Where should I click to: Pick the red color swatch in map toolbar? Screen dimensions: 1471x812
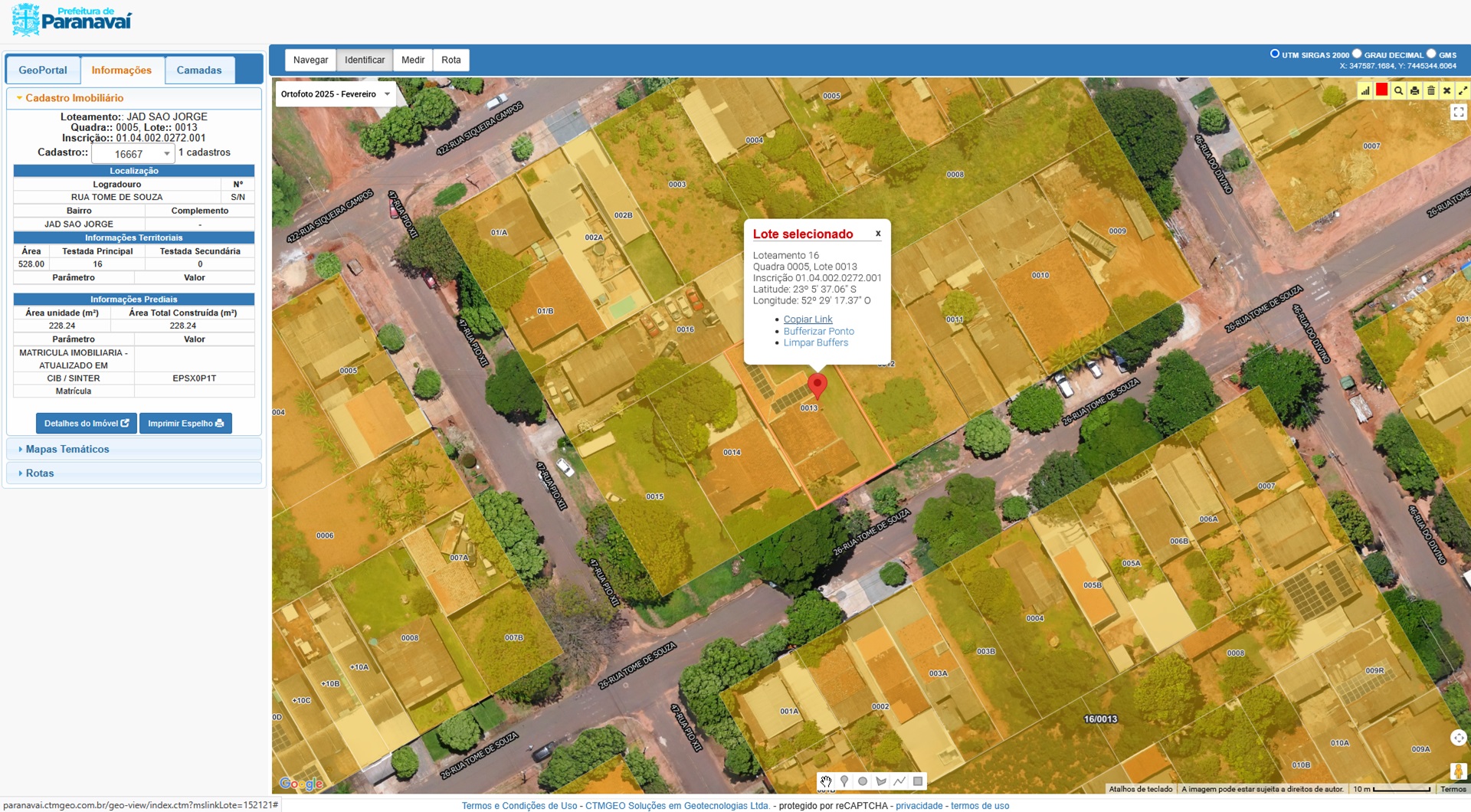pyautogui.click(x=1381, y=90)
